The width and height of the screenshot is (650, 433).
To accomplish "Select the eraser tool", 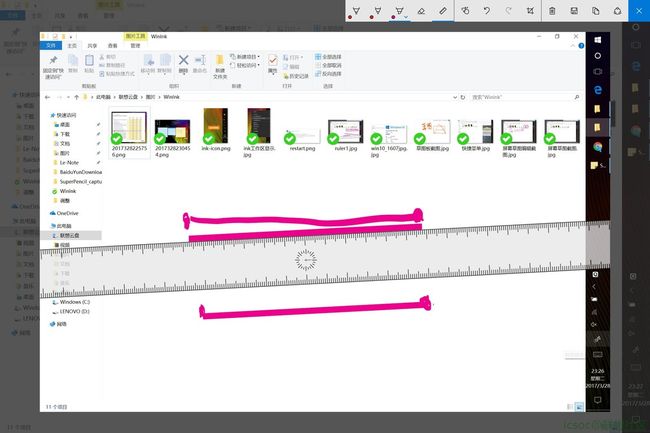I will point(421,11).
